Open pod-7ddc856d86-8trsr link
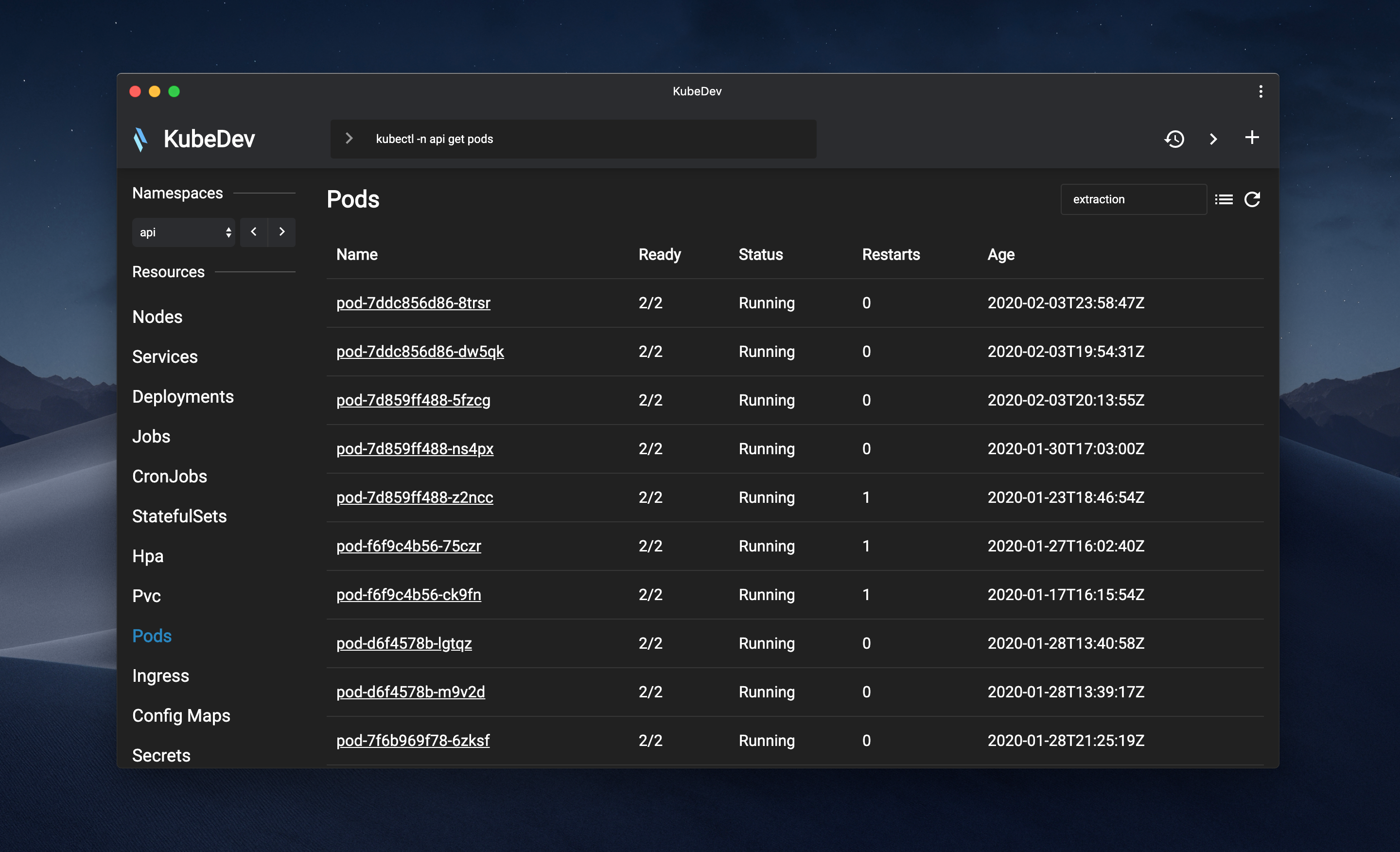1400x852 pixels. [413, 303]
